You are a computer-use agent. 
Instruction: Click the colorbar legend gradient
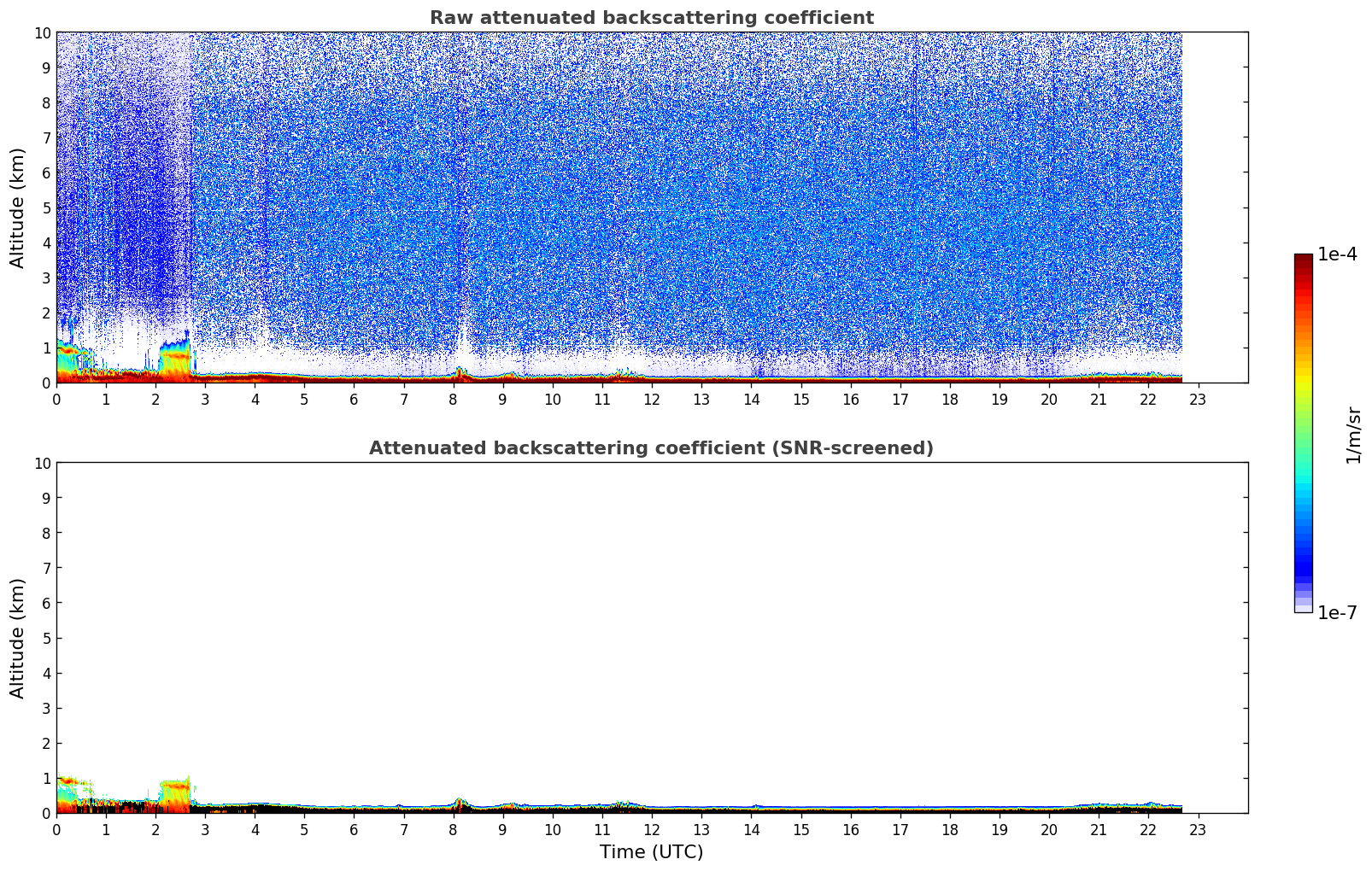1303,433
